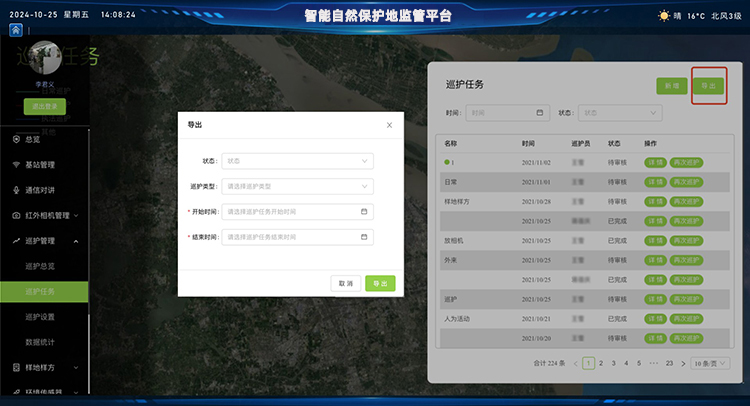Click the 开始时间 date field
This screenshot has height=406, width=750.
(297, 212)
